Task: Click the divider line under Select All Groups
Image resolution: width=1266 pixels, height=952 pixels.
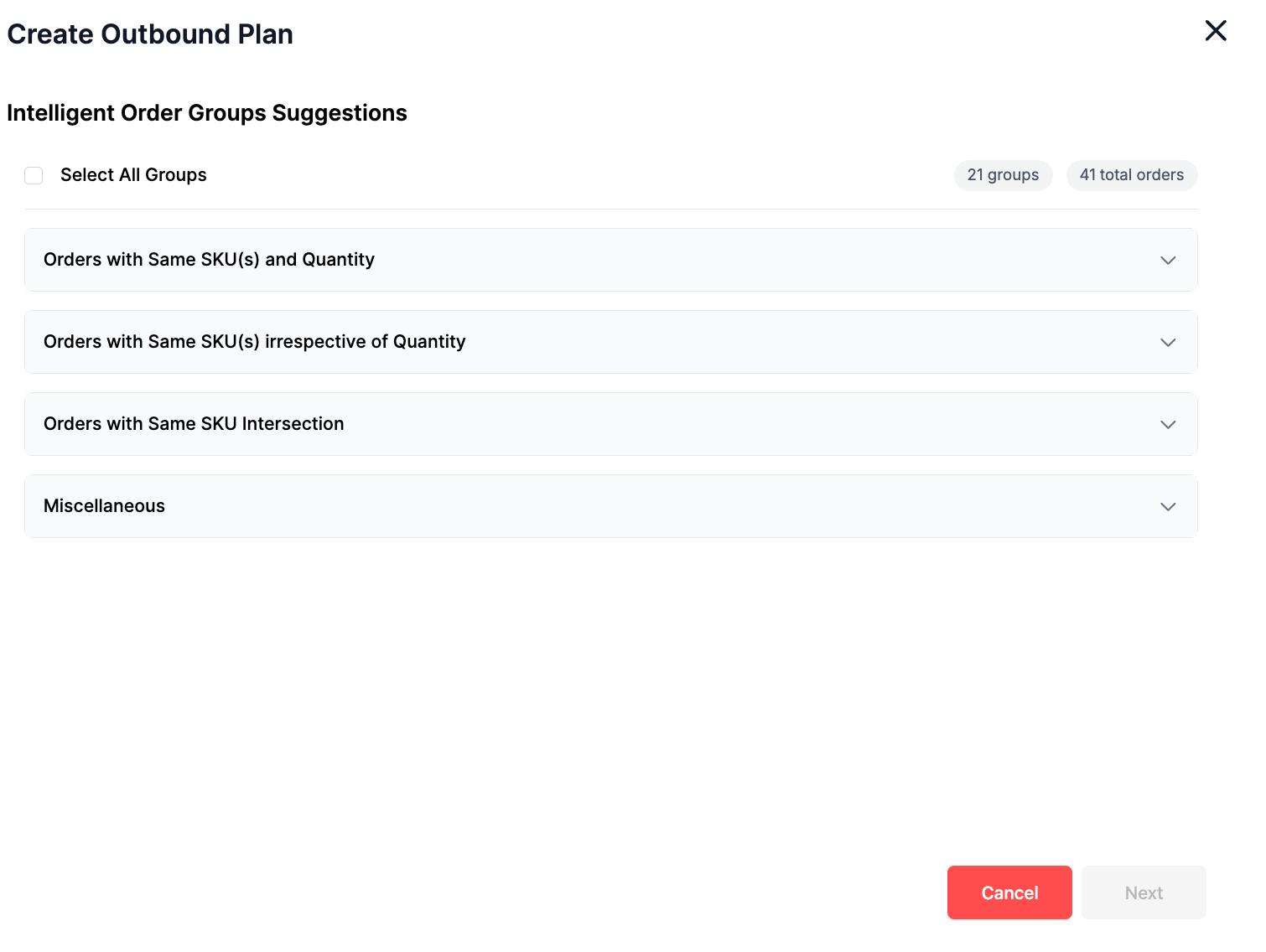Action: point(610,209)
